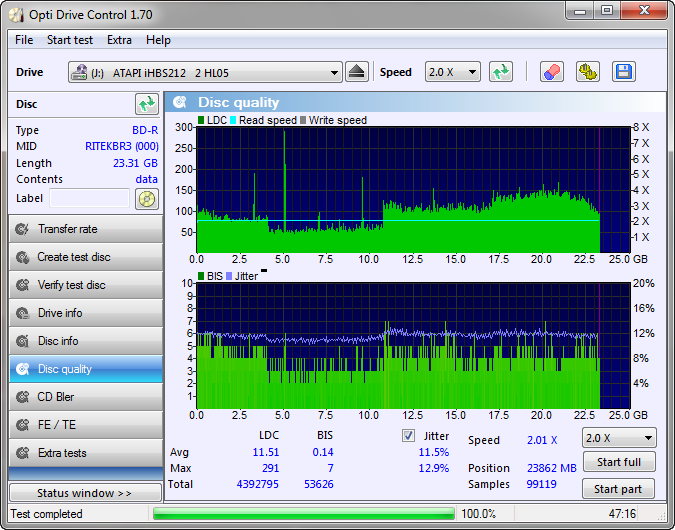The image size is (675, 530).
Task: Click the Read speed cyan legend swatch
Action: (x=233, y=120)
